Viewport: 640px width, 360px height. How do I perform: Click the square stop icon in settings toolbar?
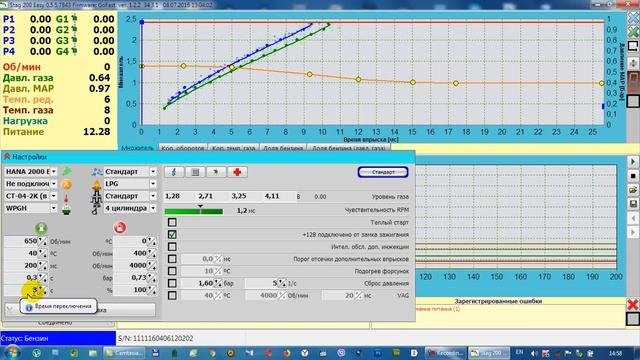tap(195, 172)
